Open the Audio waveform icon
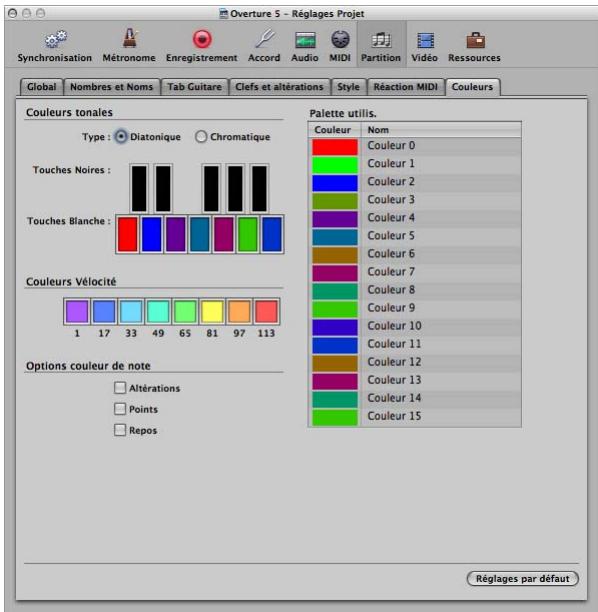The height and width of the screenshot is (612, 598). click(305, 40)
